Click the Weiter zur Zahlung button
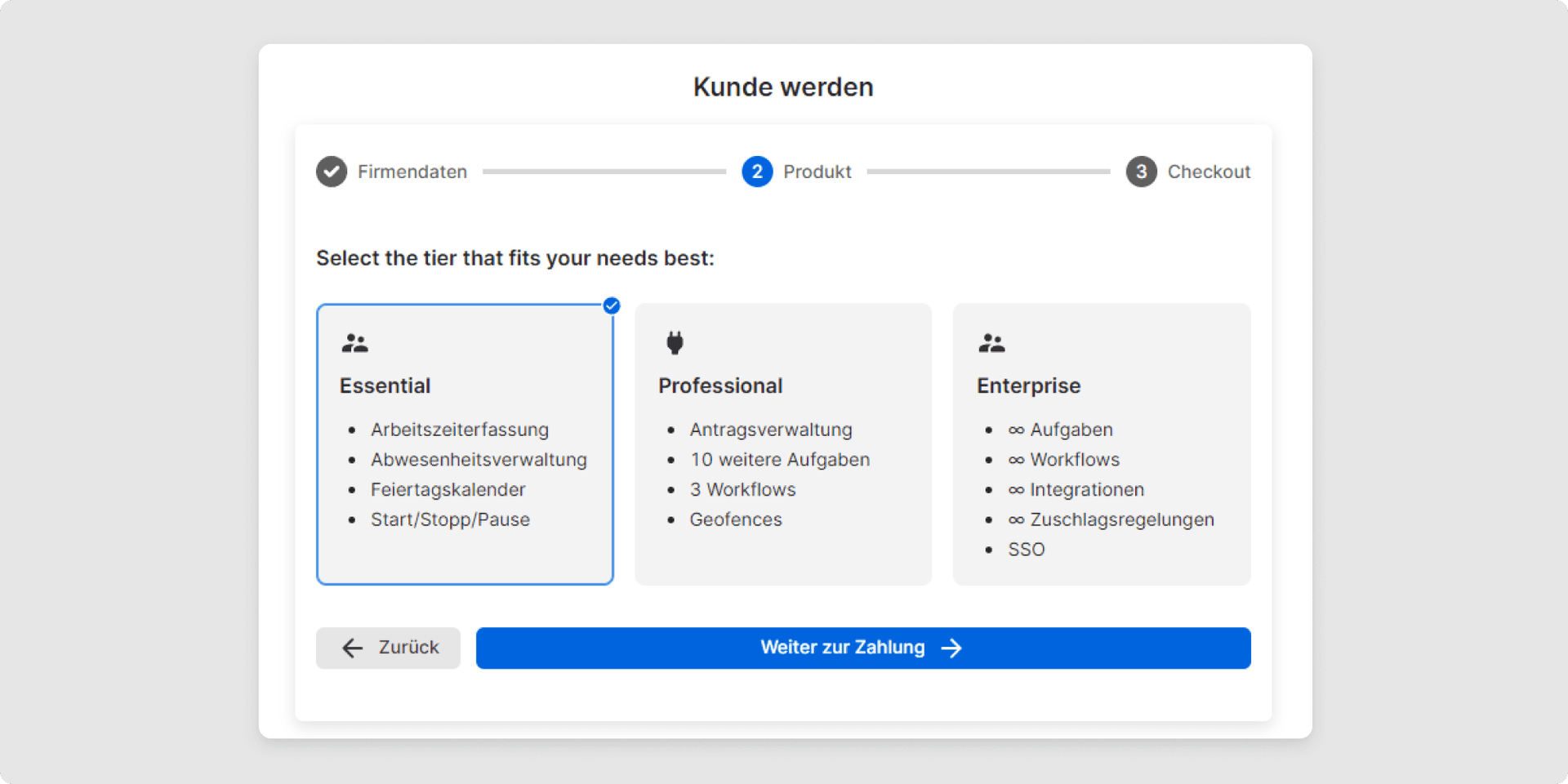Viewport: 1568px width, 784px height. point(863,648)
